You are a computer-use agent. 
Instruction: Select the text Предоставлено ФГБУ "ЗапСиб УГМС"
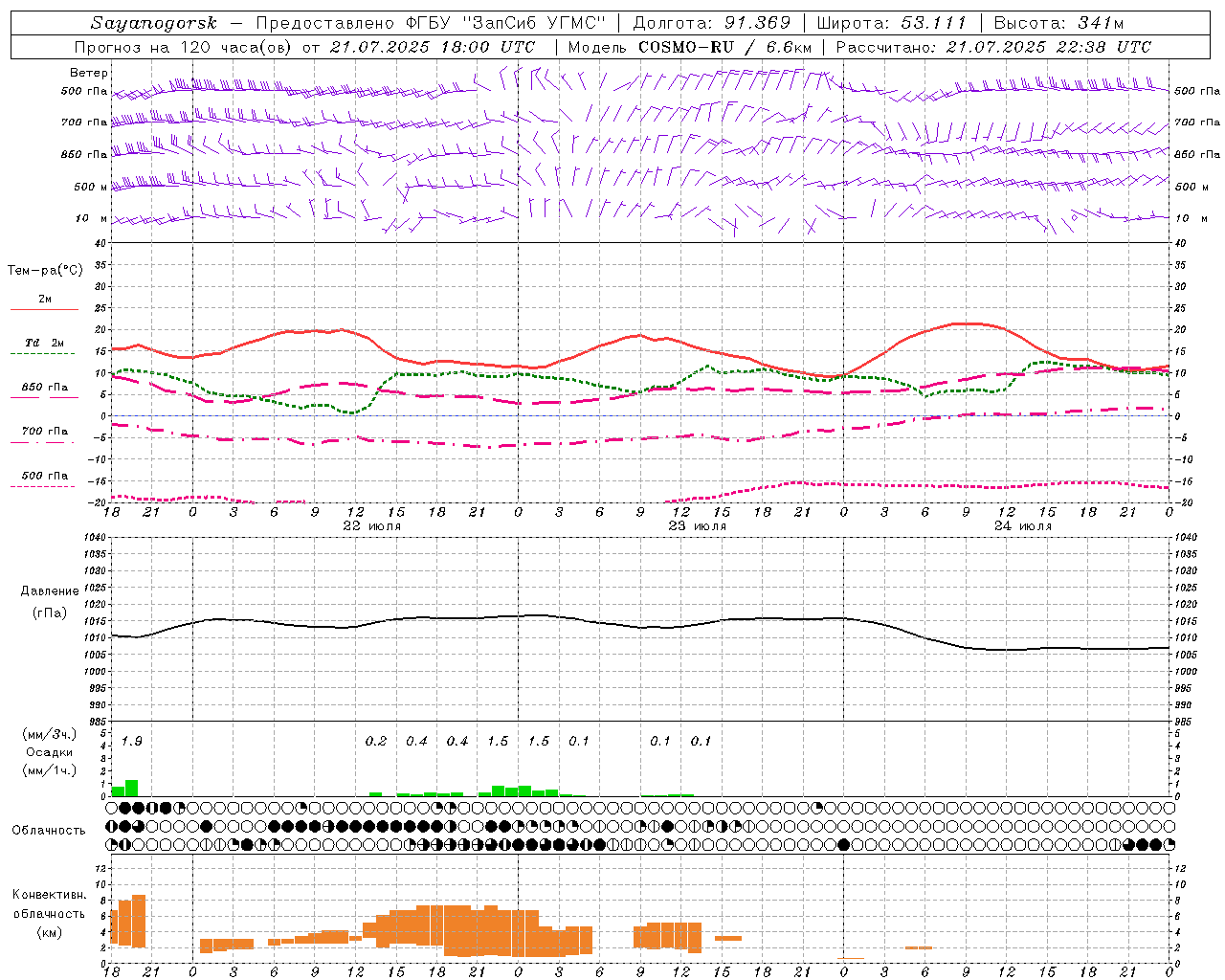click(x=432, y=23)
